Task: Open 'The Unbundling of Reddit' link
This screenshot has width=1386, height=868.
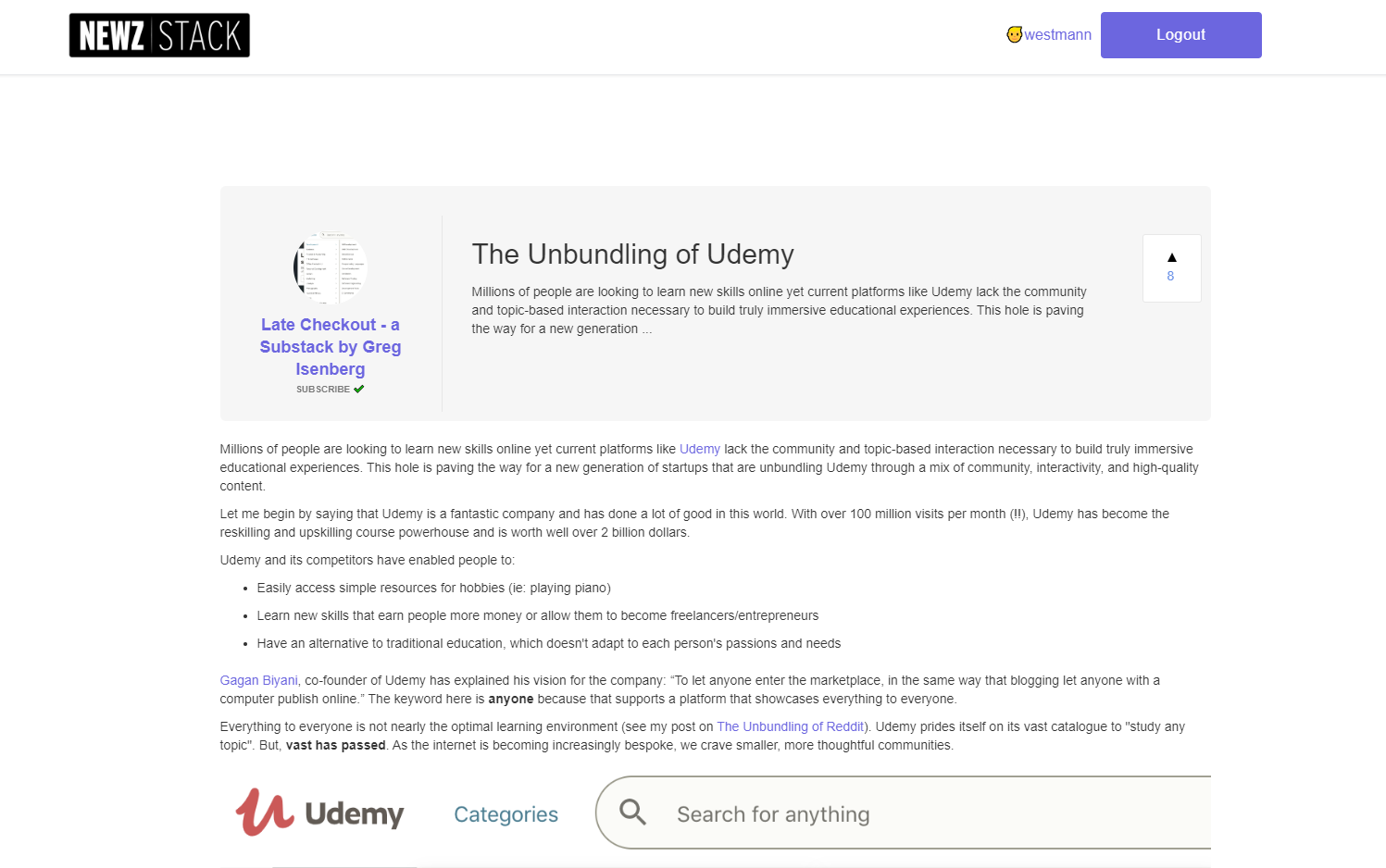Action: pos(790,726)
